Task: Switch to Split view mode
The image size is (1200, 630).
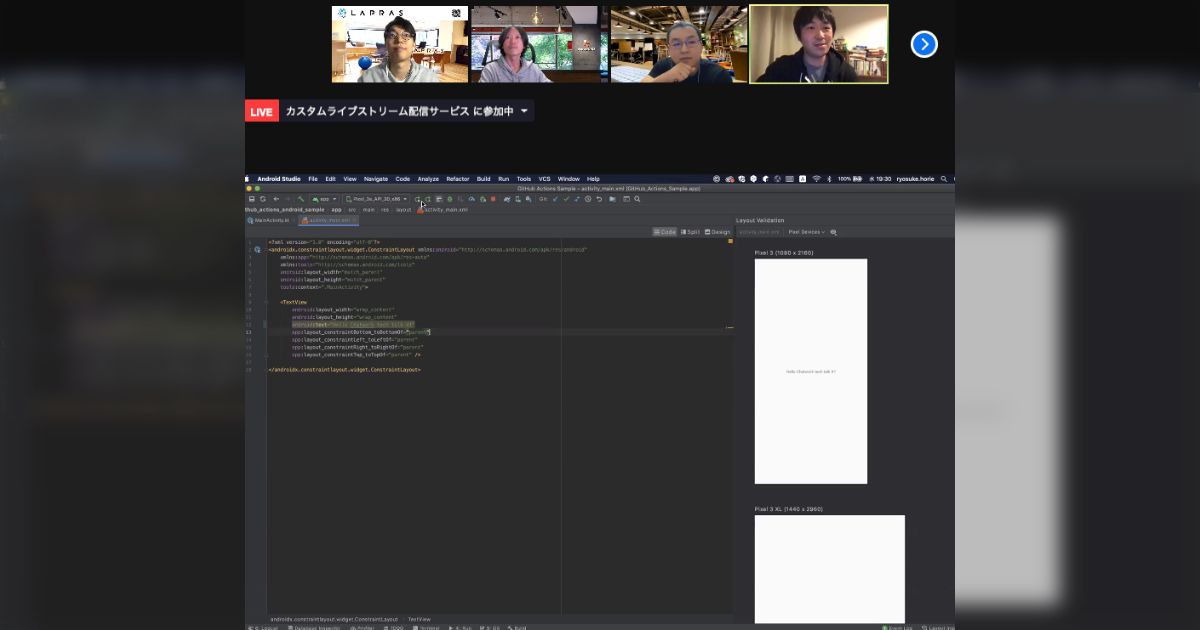Action: click(691, 231)
